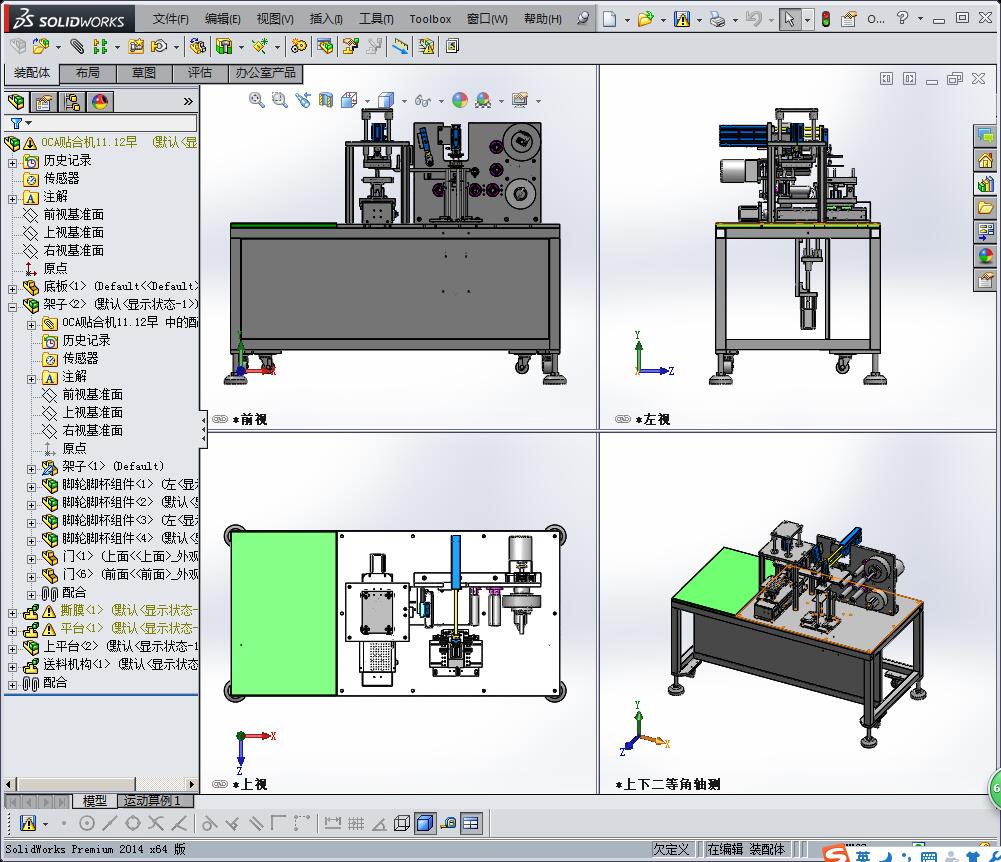Viewport: 1001px width, 862px height.
Task: Select the 模型 bottom tab
Action: [94, 801]
